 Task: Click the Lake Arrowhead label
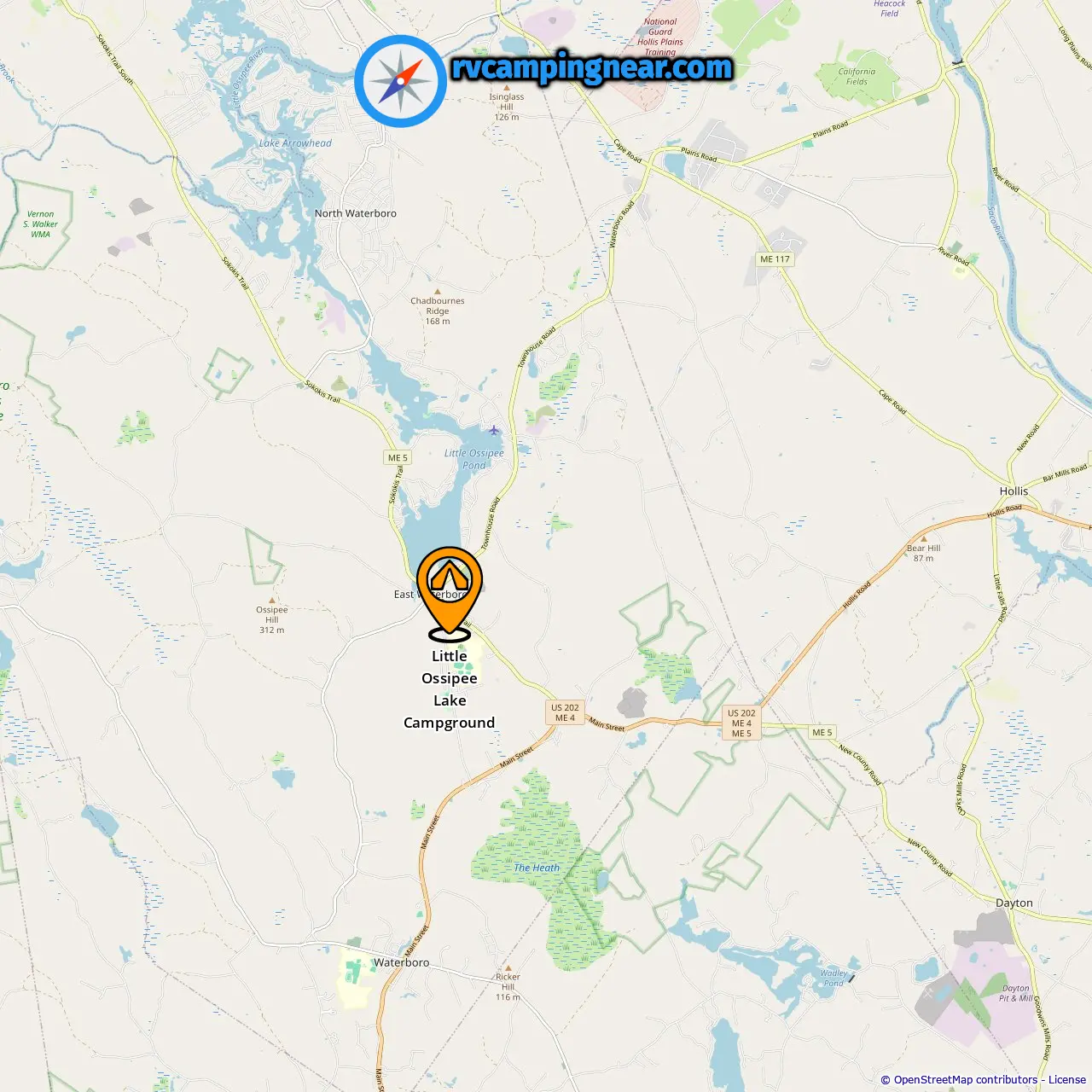(295, 143)
